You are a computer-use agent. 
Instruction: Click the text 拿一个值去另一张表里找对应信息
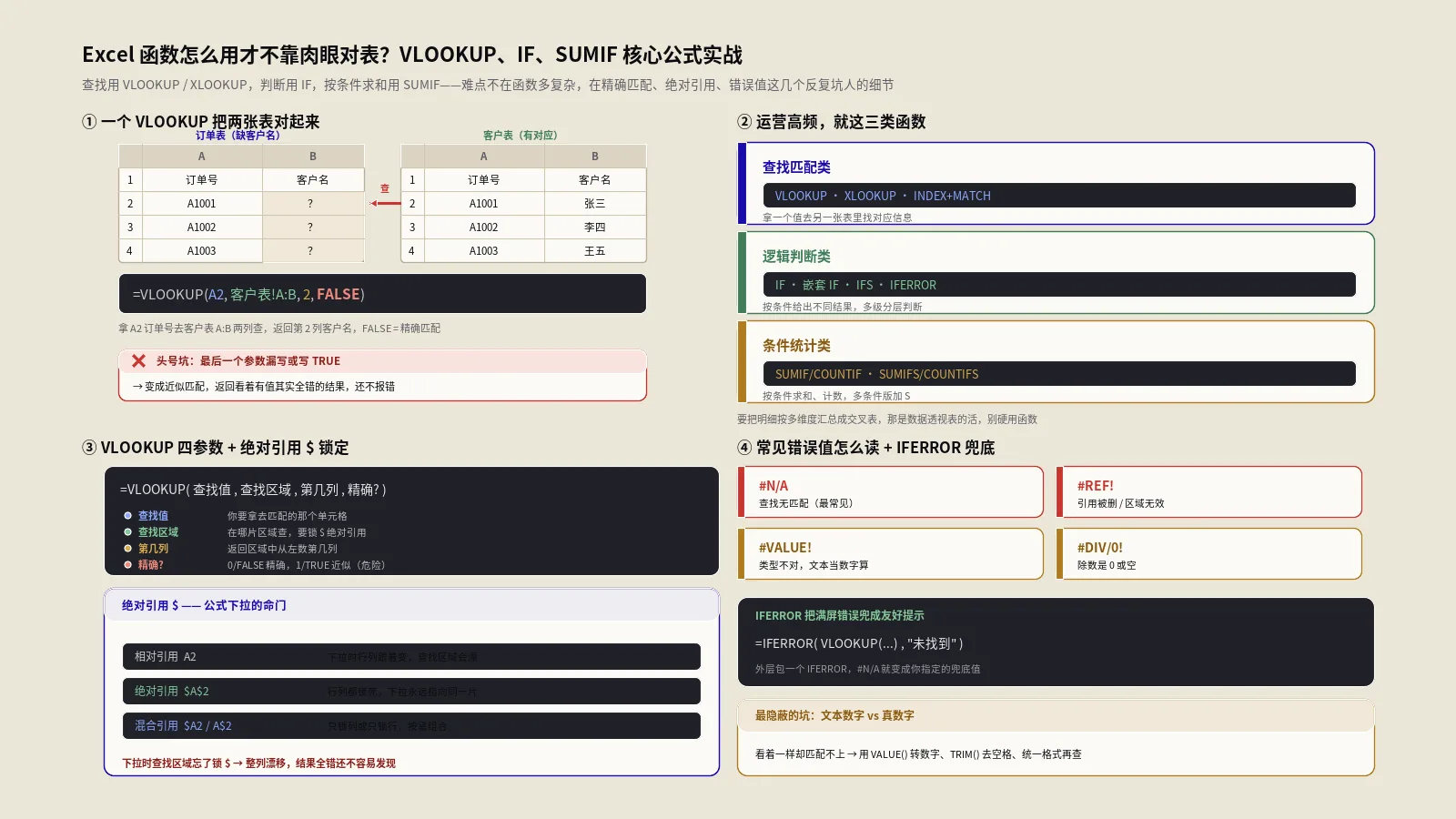pyautogui.click(x=837, y=217)
